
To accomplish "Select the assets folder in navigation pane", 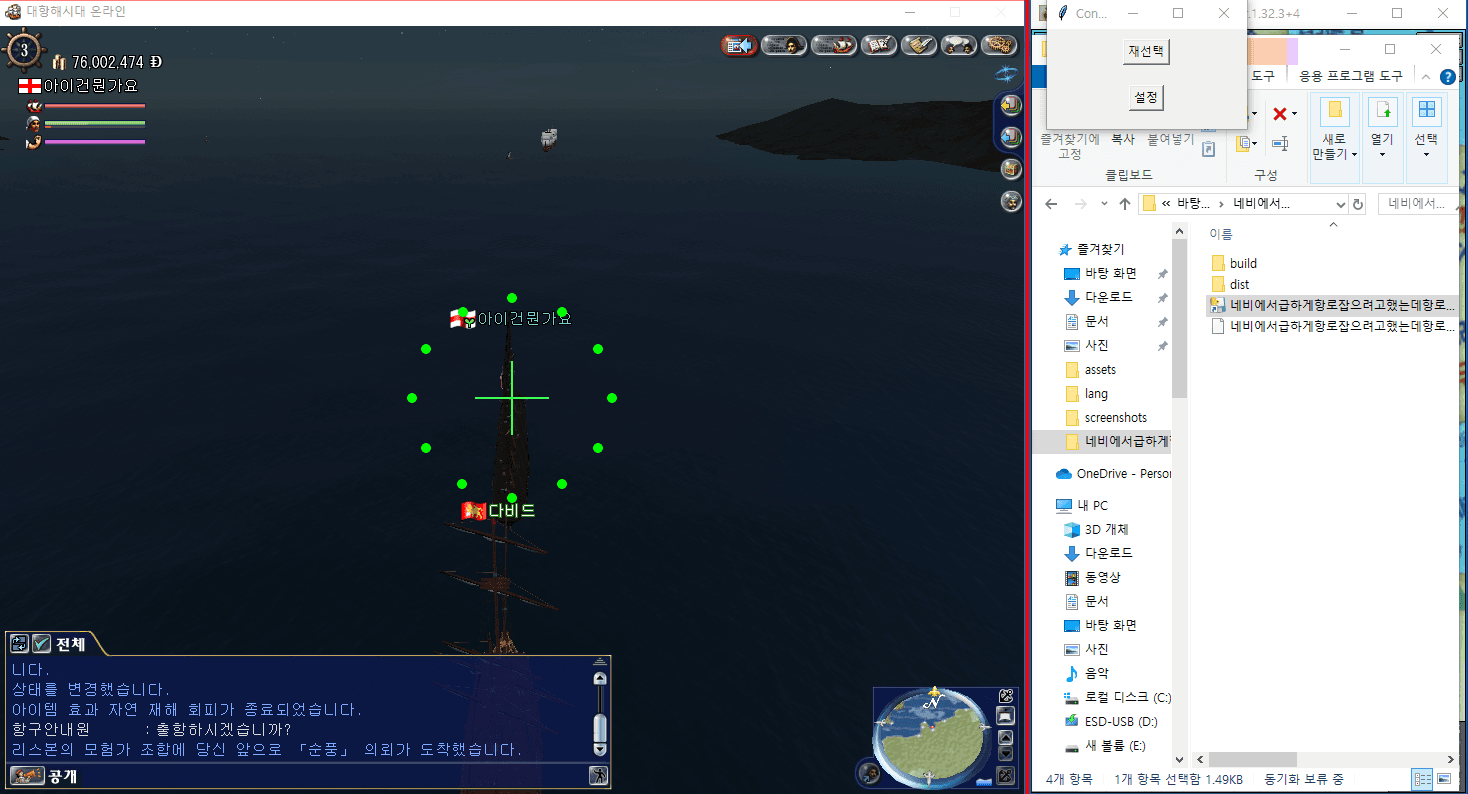I will pyautogui.click(x=1100, y=369).
